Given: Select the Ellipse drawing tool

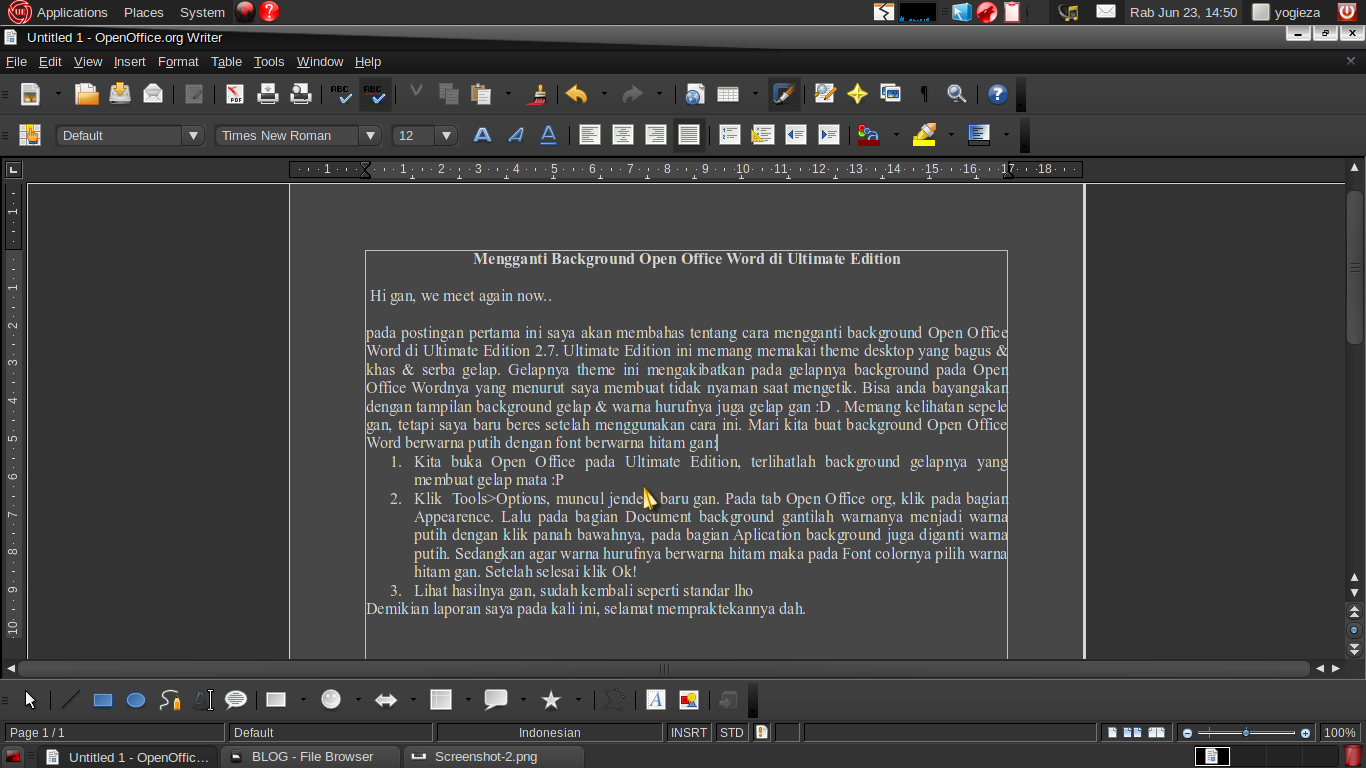Looking at the screenshot, I should tap(136, 700).
